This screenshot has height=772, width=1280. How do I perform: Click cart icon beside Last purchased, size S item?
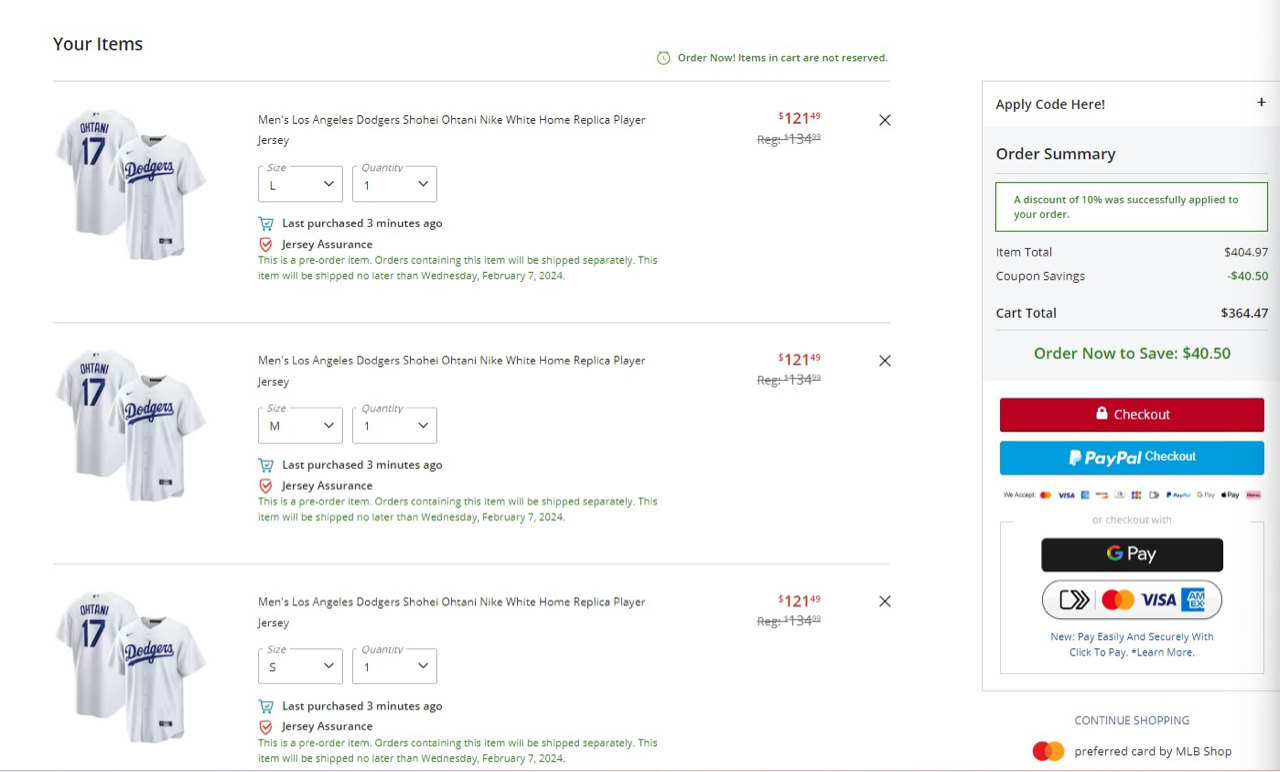pos(266,706)
